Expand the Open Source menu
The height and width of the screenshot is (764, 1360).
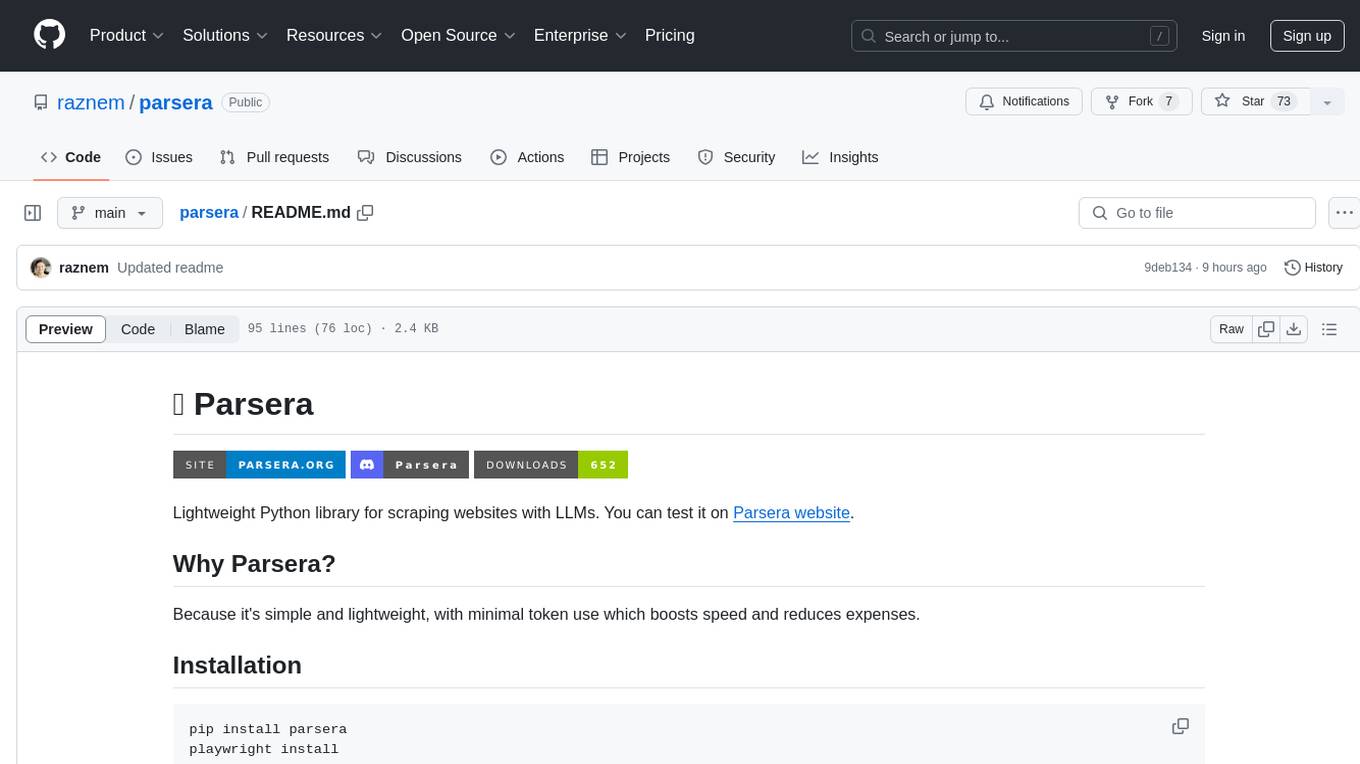click(x=458, y=35)
